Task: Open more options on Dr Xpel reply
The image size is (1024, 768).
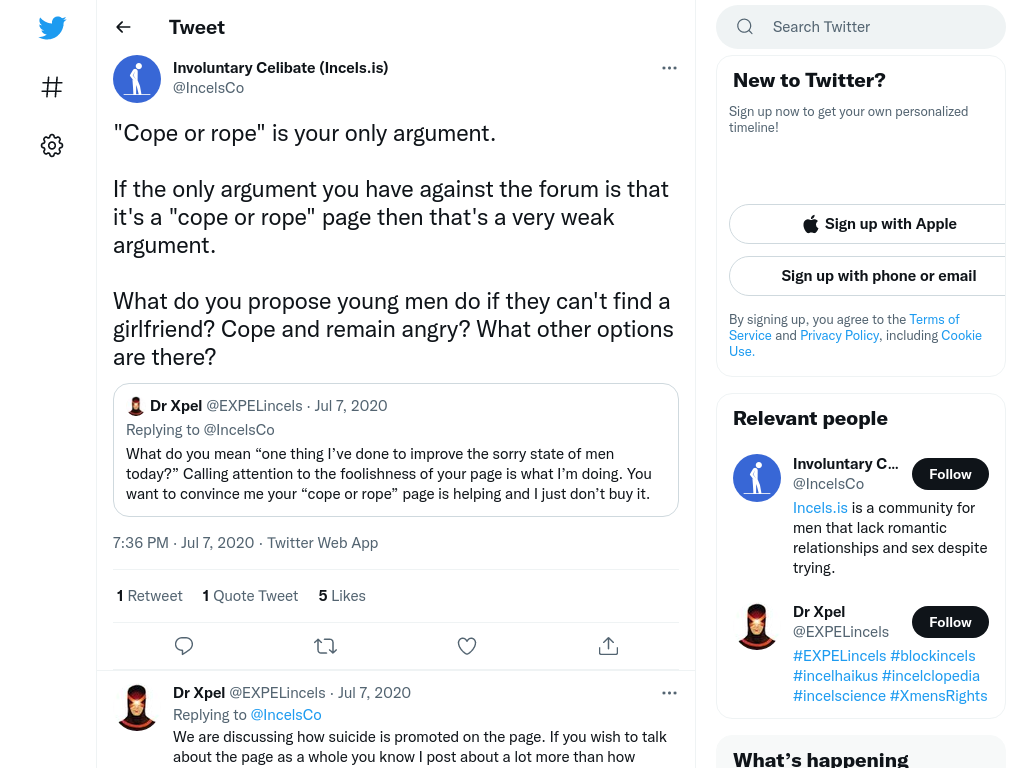Action: click(669, 693)
